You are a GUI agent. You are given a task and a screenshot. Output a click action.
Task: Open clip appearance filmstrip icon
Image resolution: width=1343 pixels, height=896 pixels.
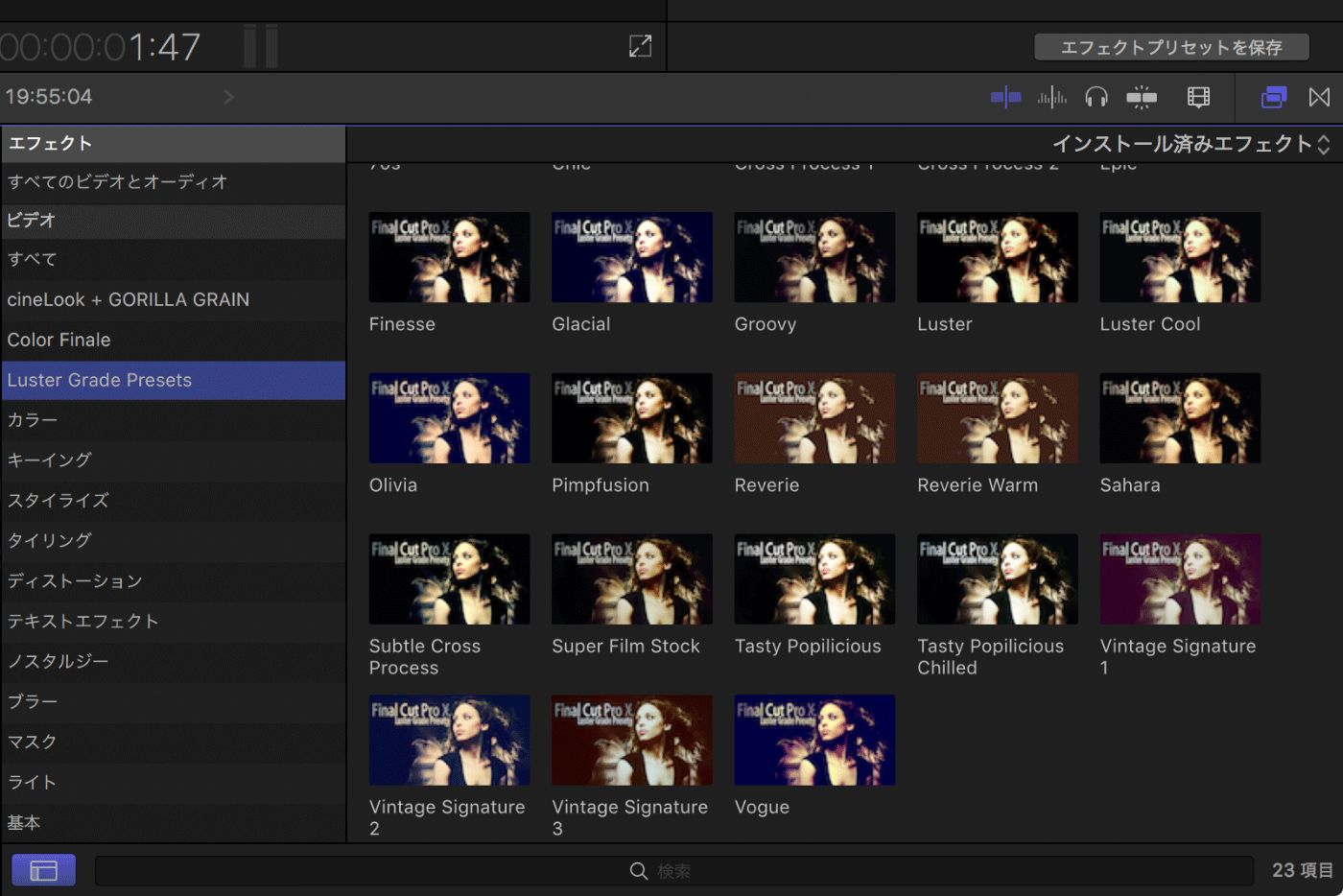click(x=1198, y=97)
